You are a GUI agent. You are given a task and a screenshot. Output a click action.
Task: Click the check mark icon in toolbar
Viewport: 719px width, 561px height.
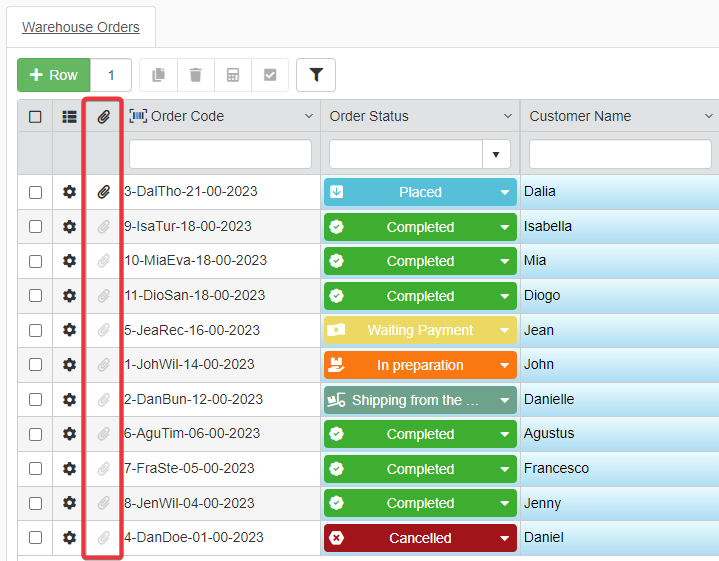point(269,75)
